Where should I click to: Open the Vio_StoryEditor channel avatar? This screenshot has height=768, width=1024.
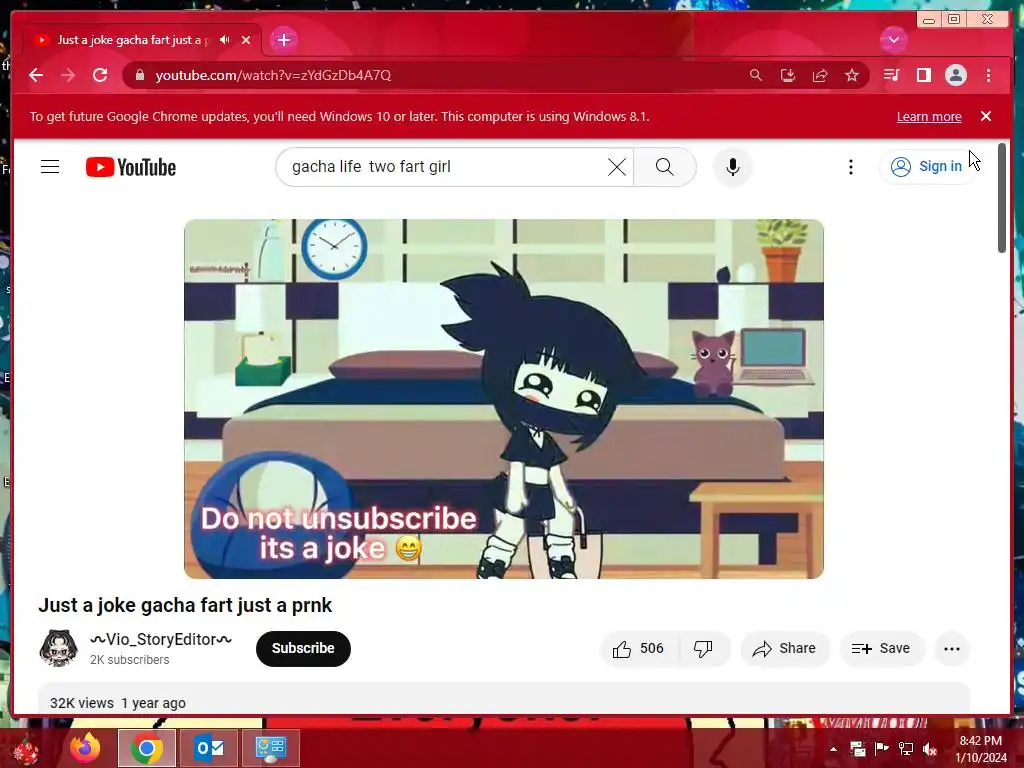point(58,648)
